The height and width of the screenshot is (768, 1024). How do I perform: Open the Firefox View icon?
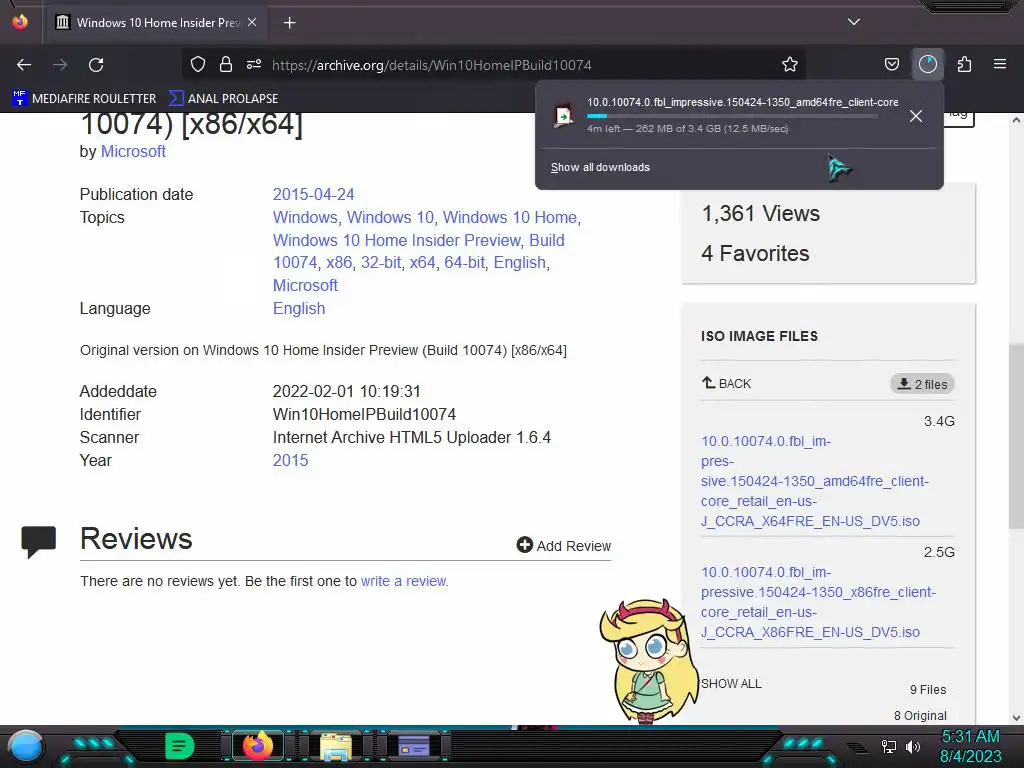pos(20,22)
